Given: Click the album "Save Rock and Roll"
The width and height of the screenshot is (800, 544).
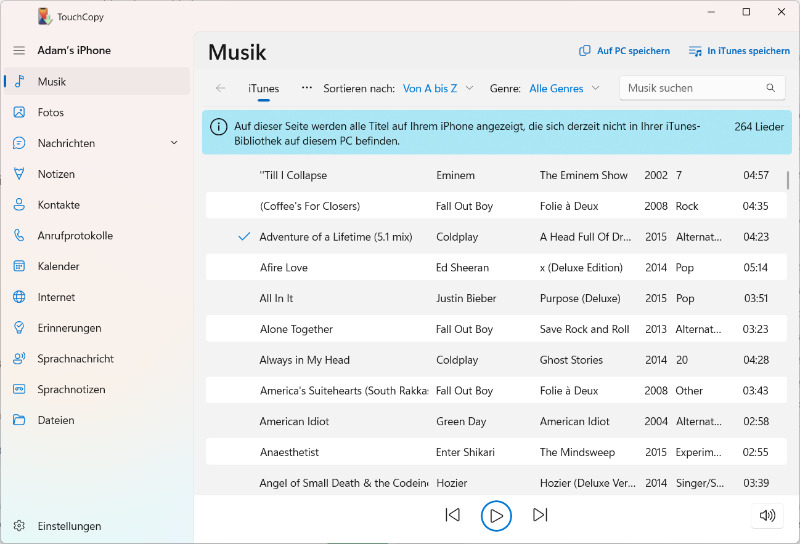Looking at the screenshot, I should [584, 329].
